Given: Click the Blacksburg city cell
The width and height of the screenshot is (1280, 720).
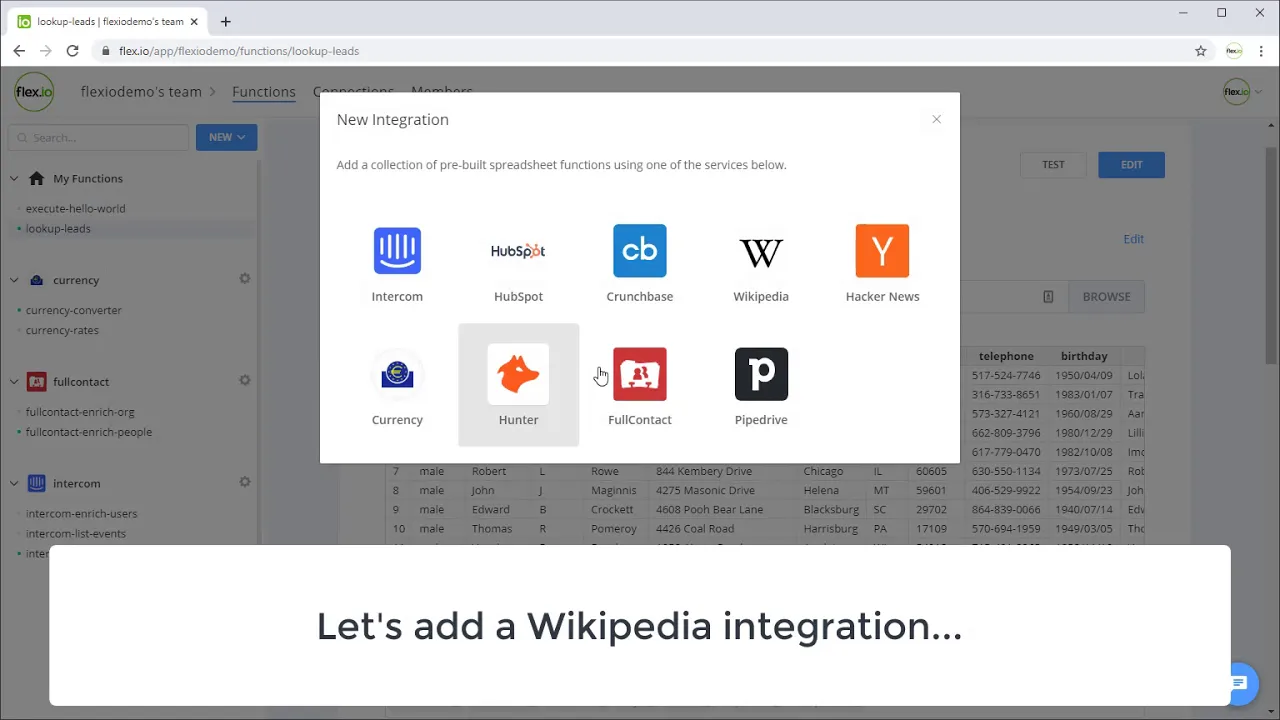Looking at the screenshot, I should click(x=831, y=509).
